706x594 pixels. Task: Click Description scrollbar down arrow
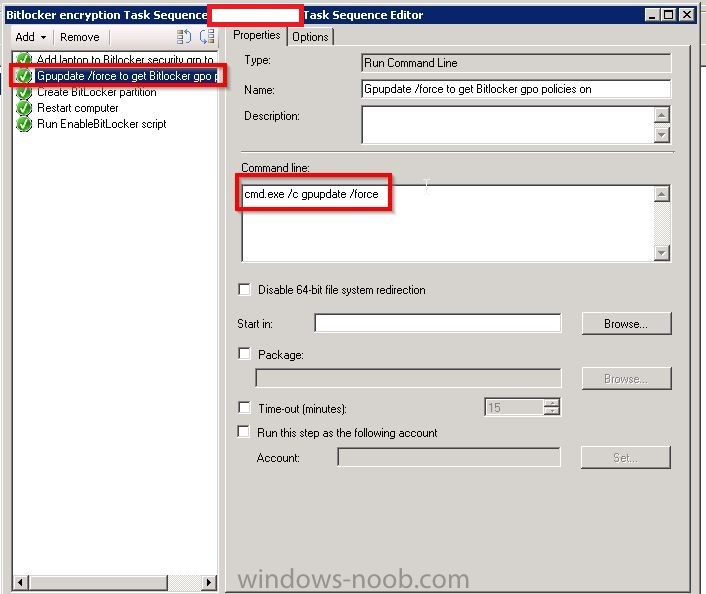point(661,135)
